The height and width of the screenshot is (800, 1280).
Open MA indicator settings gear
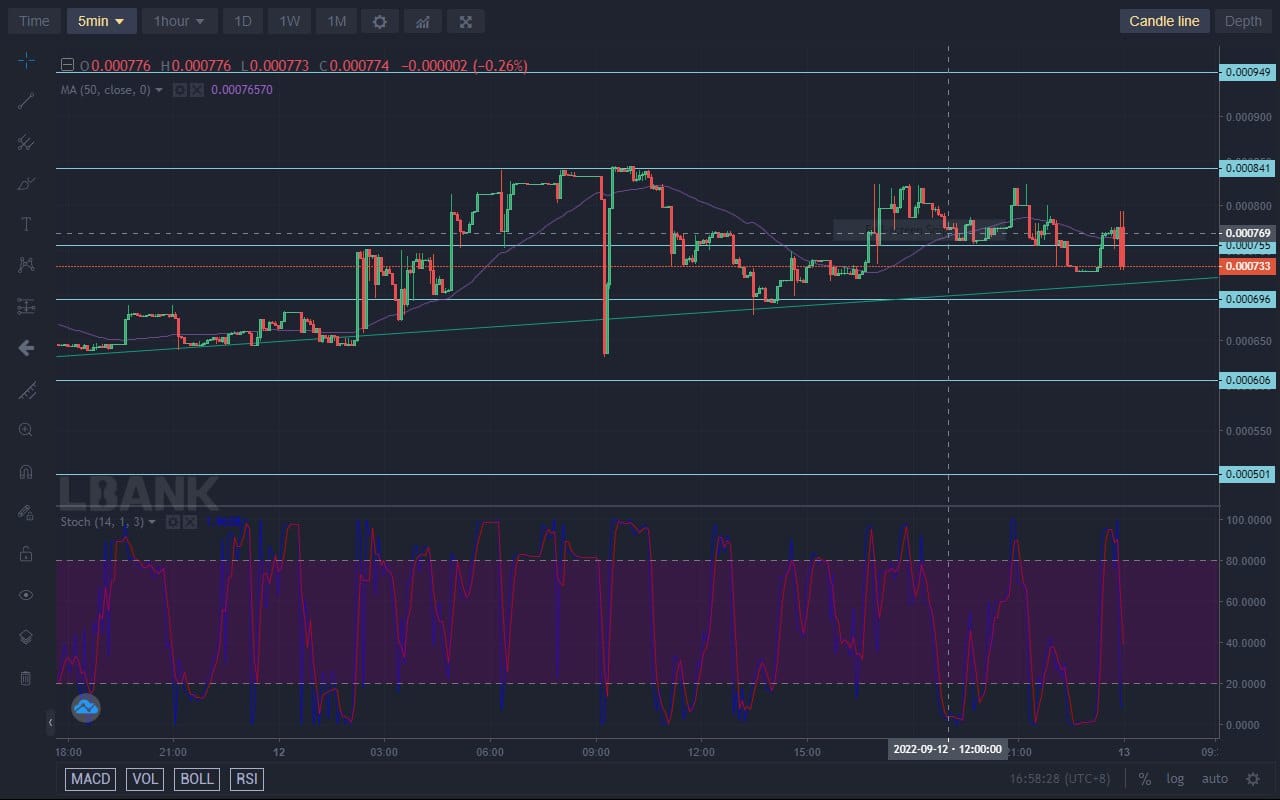(180, 90)
